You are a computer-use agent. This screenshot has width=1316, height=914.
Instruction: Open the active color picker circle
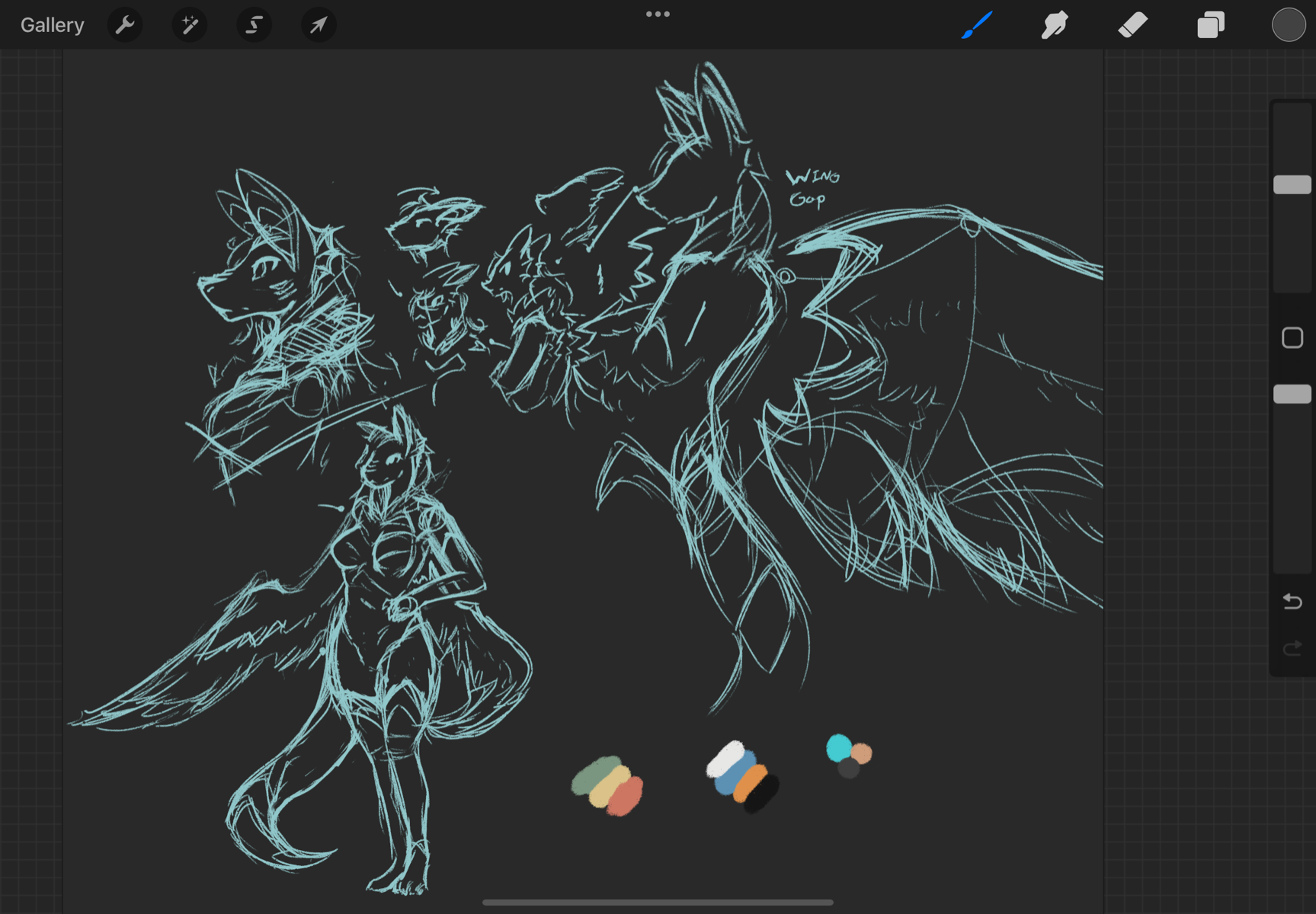(1288, 25)
